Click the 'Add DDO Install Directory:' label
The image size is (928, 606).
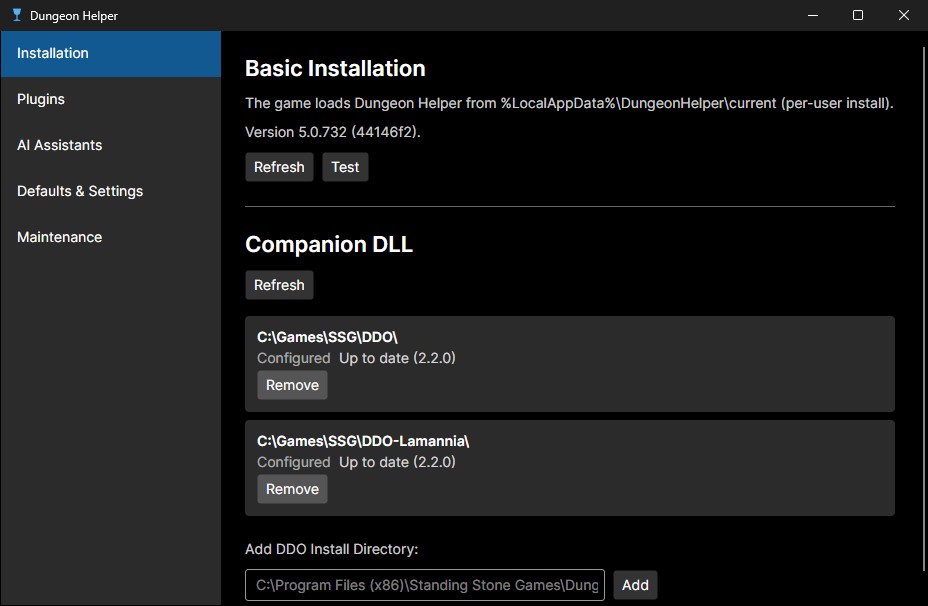tap(331, 549)
